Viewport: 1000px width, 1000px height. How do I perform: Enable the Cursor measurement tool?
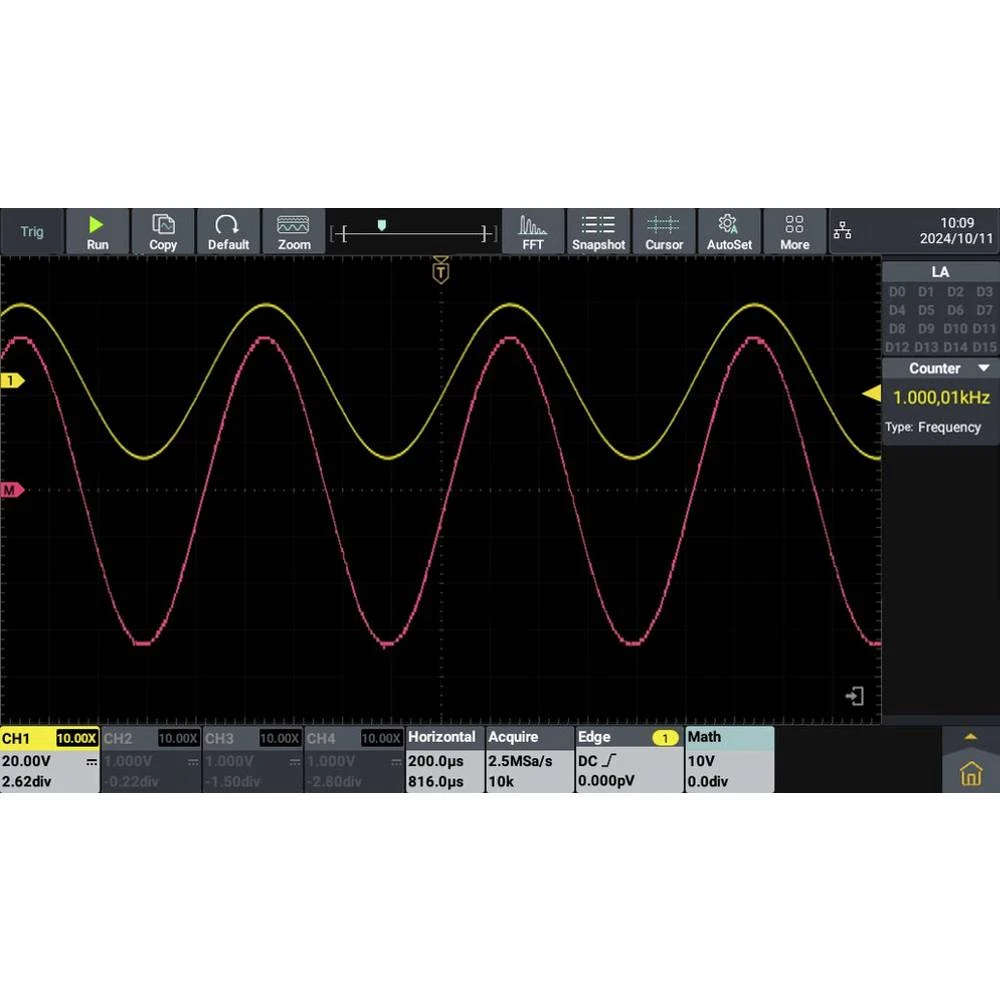click(664, 231)
